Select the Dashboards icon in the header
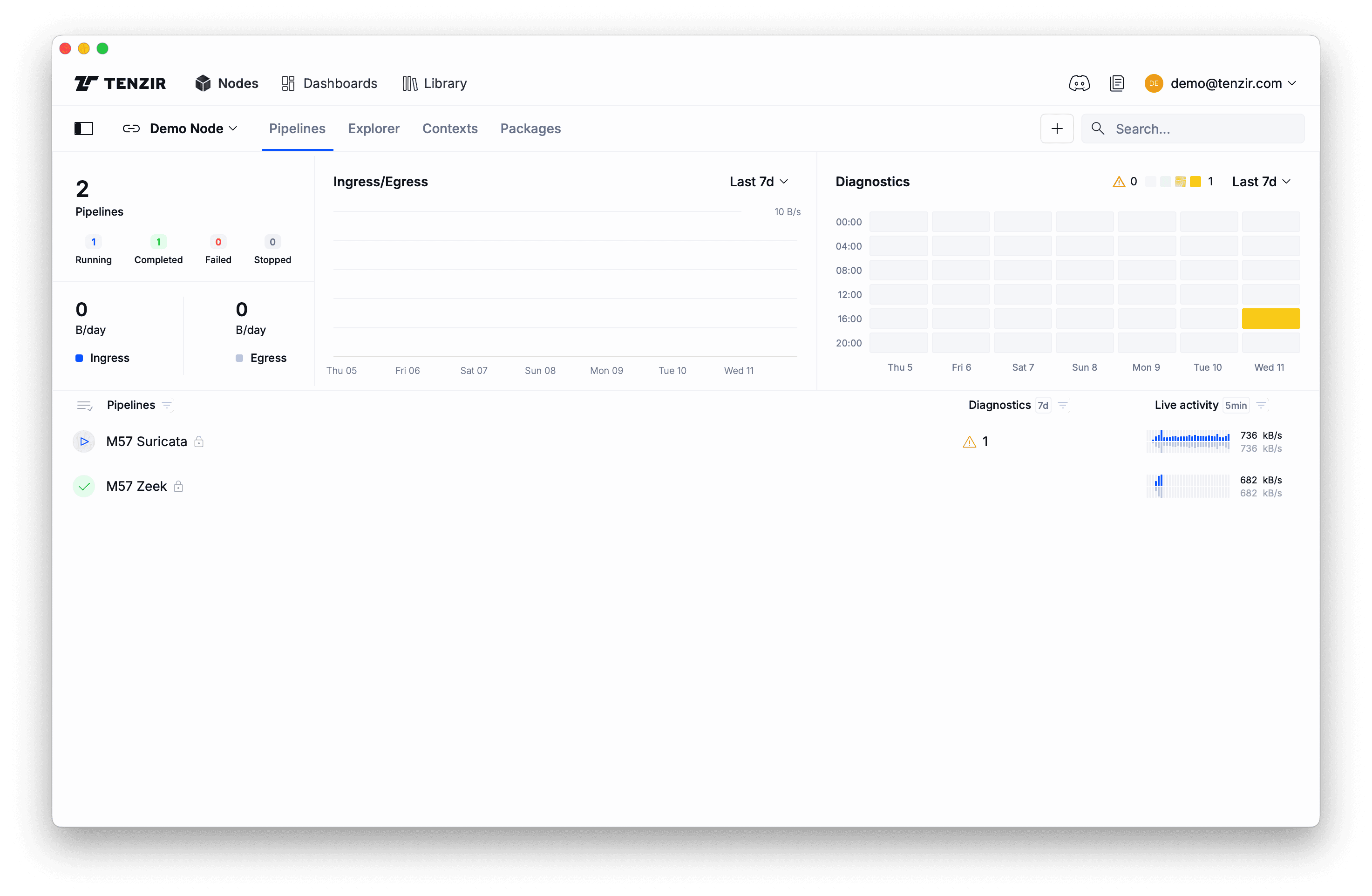 coord(289,83)
